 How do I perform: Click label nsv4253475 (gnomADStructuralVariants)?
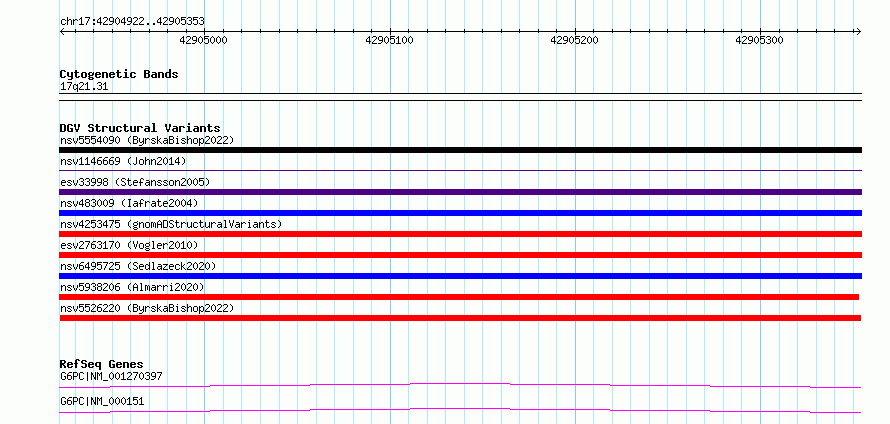[171, 224]
